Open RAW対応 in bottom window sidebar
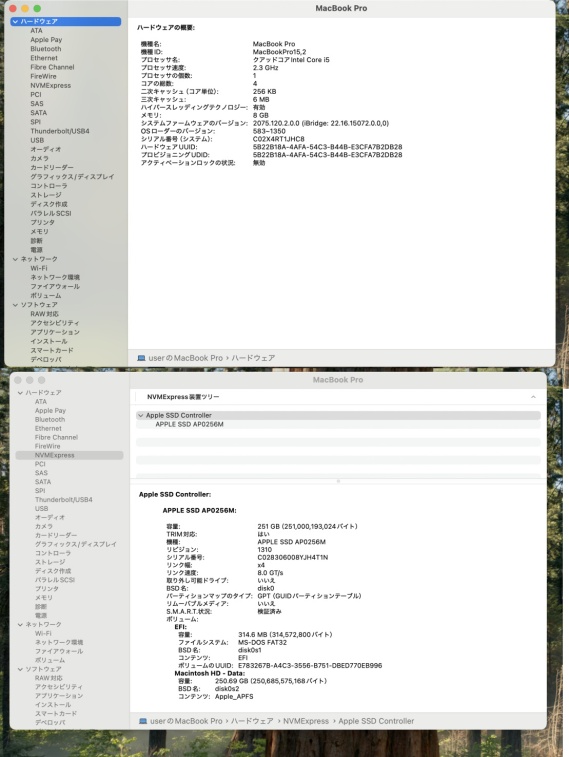The image size is (569, 757). pyautogui.click(x=49, y=678)
